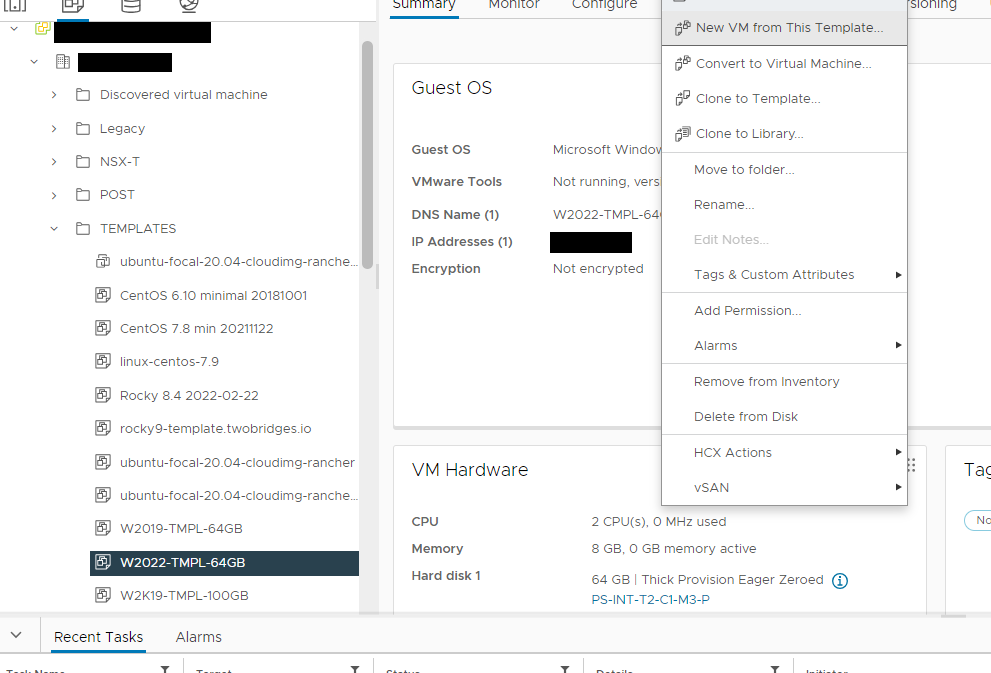Viewport: 991px width, 673px height.
Task: Open the Storage inventory view icon
Action: (131, 6)
